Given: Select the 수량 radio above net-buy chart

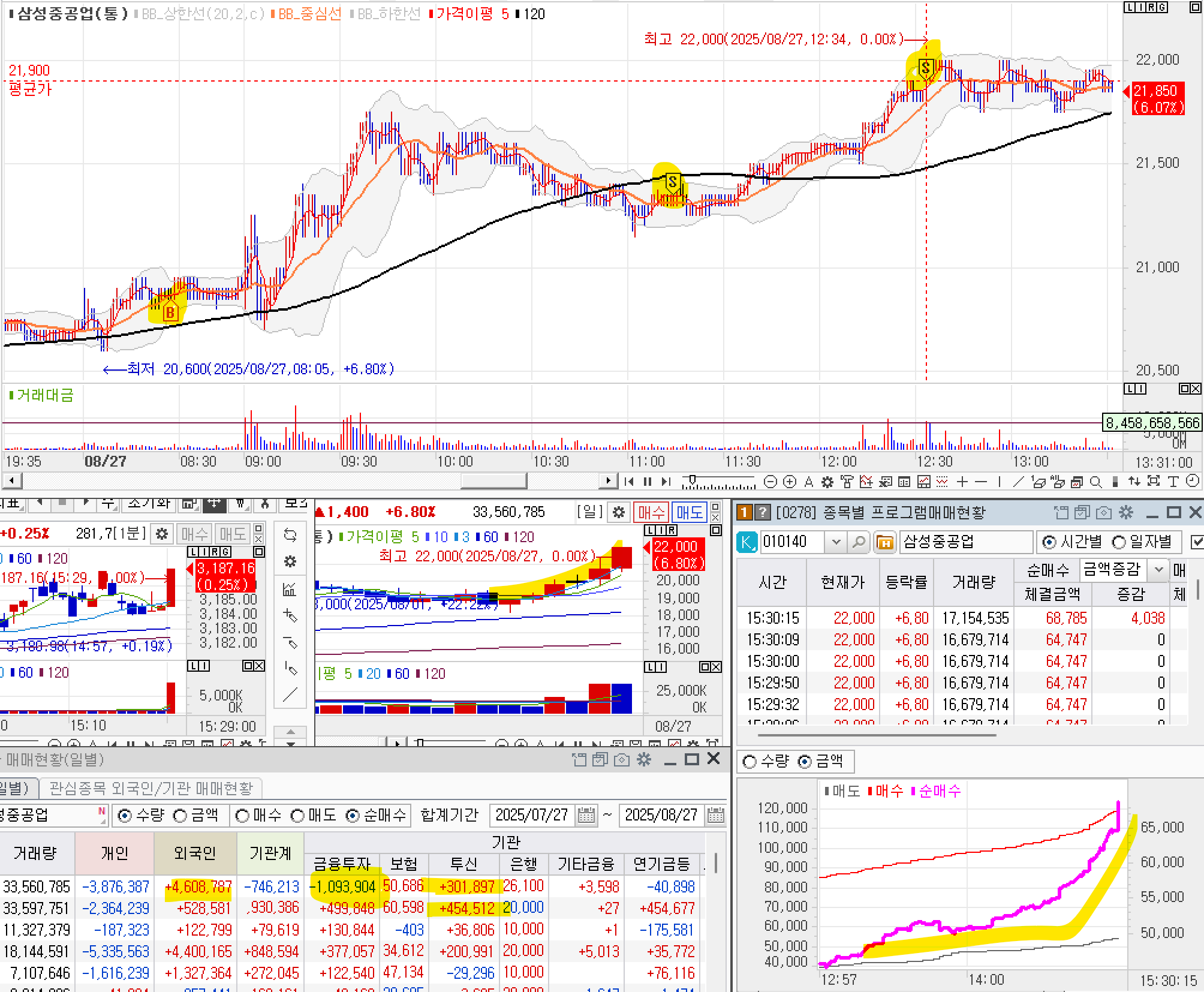Looking at the screenshot, I should click(x=750, y=762).
